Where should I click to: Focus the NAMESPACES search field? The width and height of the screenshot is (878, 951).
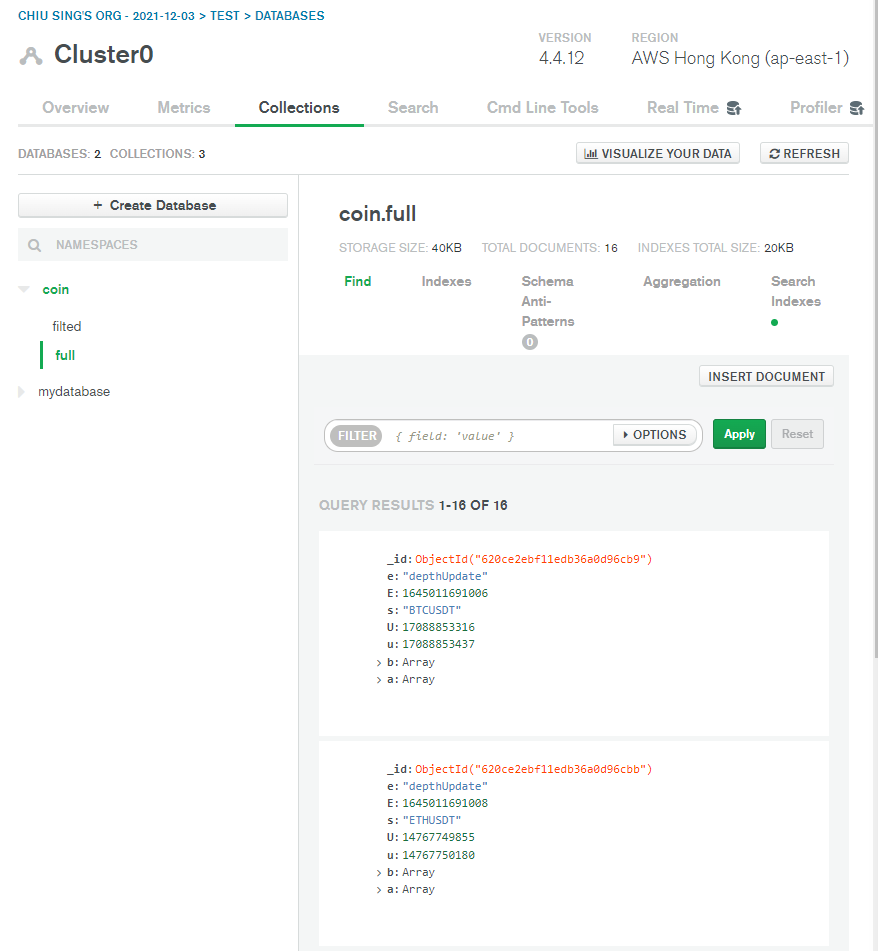pos(153,245)
